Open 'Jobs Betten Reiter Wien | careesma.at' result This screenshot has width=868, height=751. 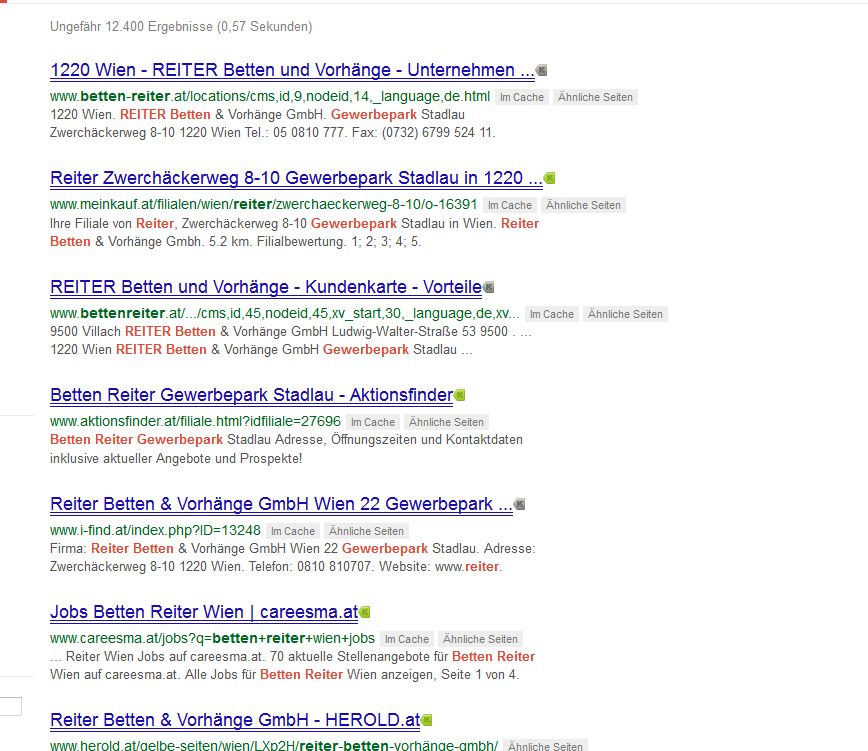pos(204,612)
